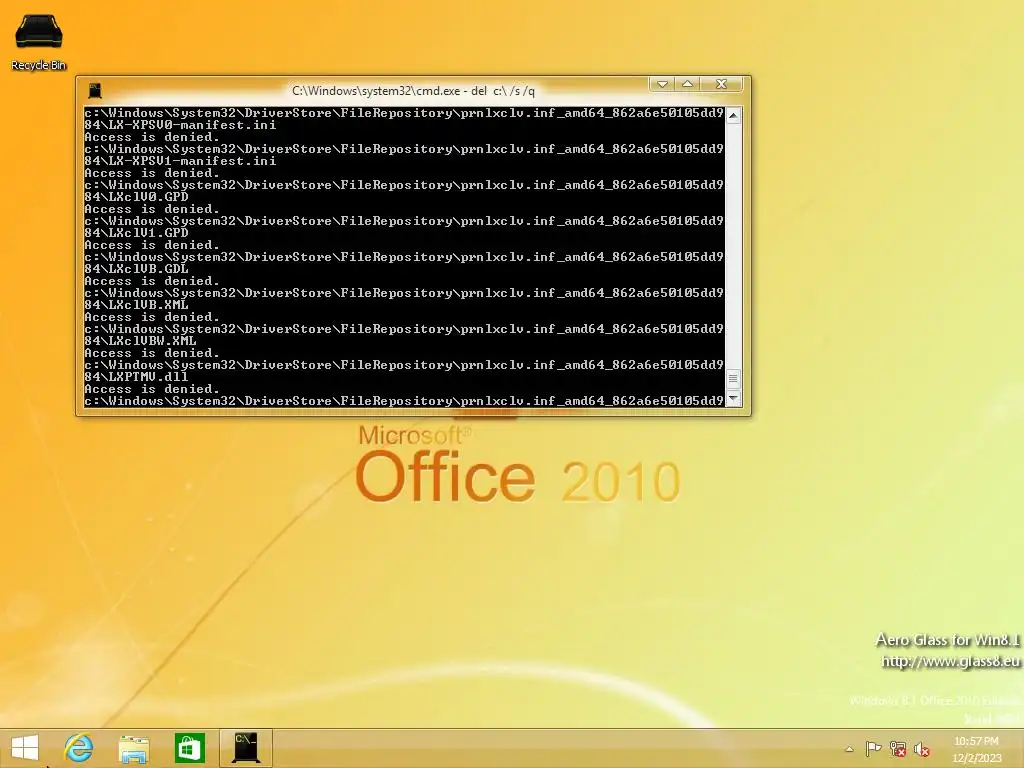Click the LXclVB.GDL output line
Image resolution: width=1024 pixels, height=768 pixels.
[x=136, y=268]
